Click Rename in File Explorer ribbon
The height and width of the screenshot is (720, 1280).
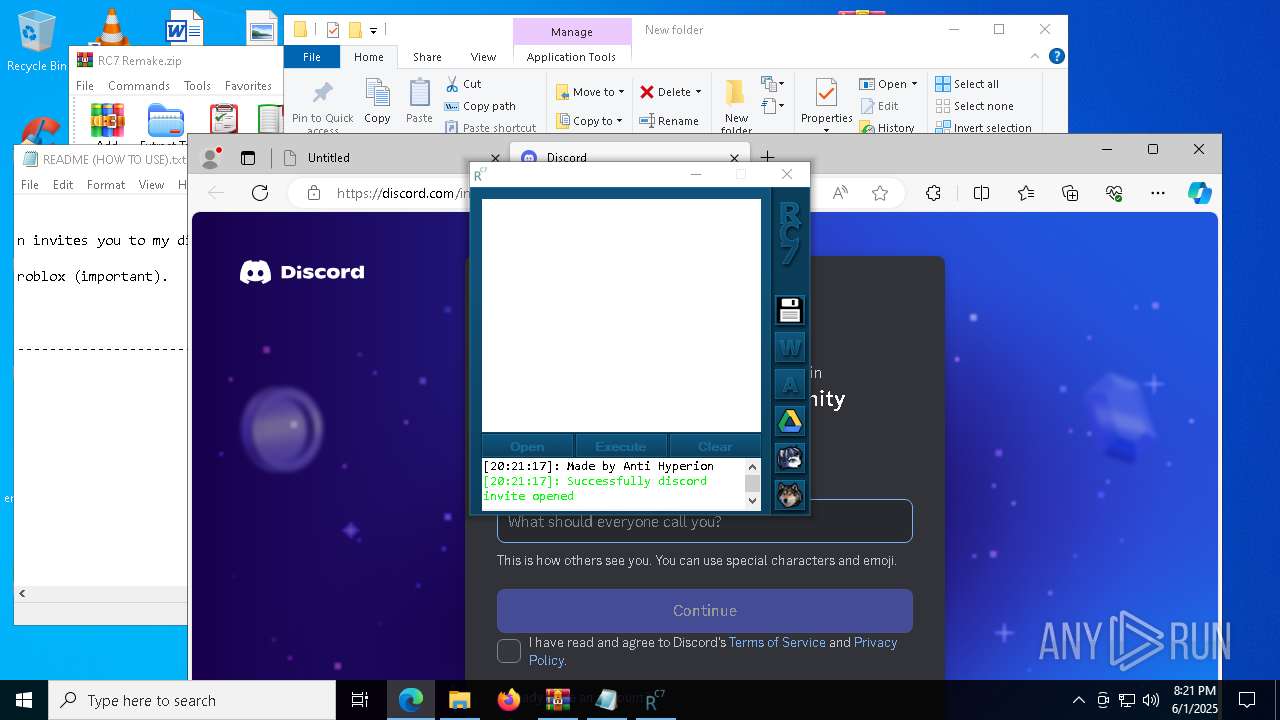coord(669,121)
